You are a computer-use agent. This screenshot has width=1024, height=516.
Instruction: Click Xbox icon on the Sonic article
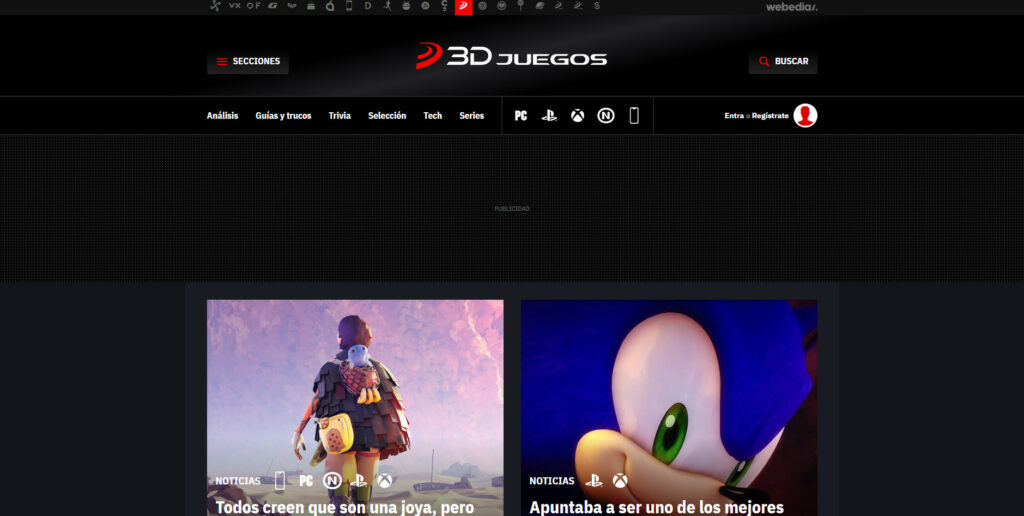620,481
